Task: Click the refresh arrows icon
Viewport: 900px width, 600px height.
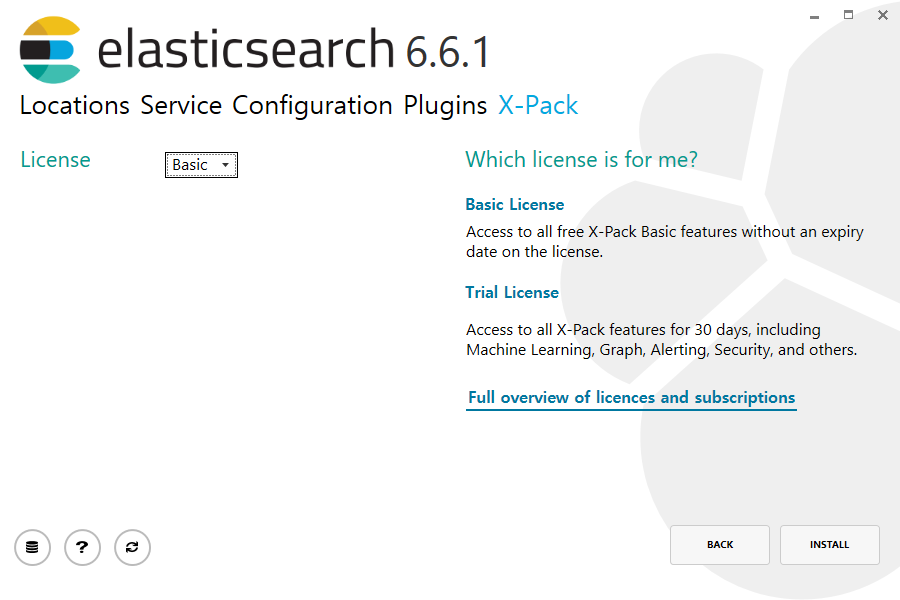Action: [x=132, y=547]
